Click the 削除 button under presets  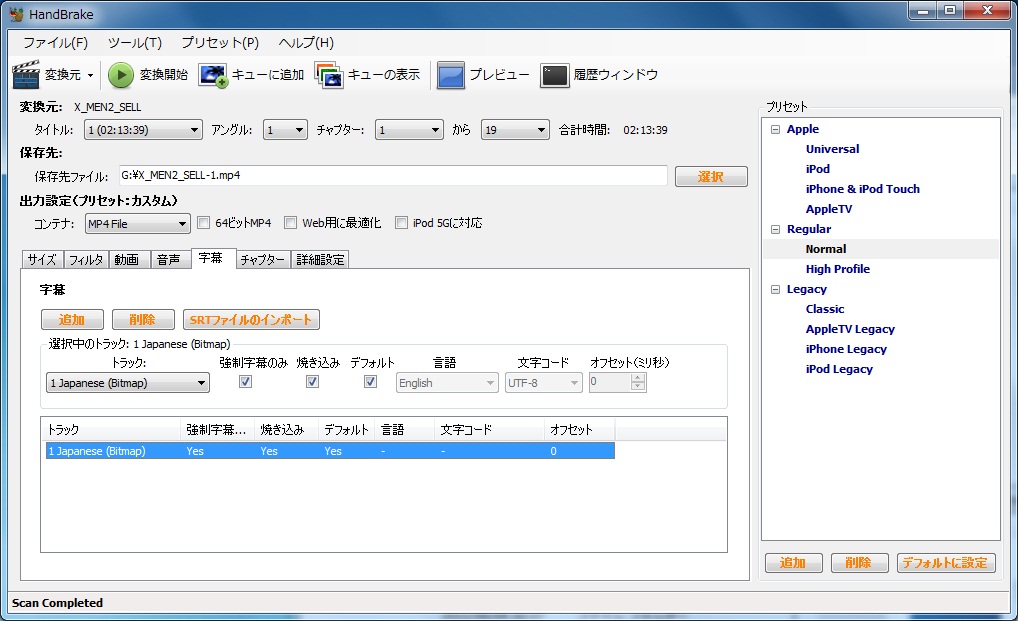pos(859,563)
